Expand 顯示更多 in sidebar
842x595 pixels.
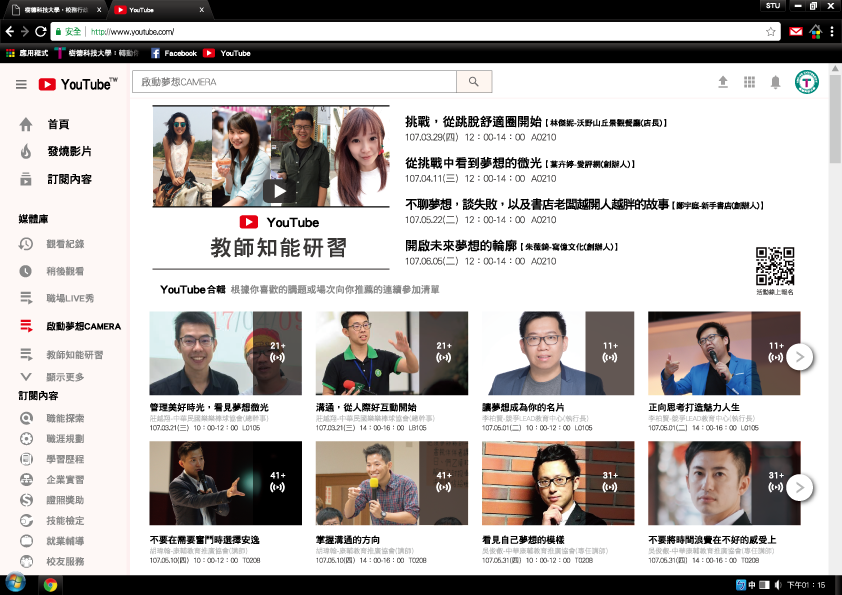52,377
